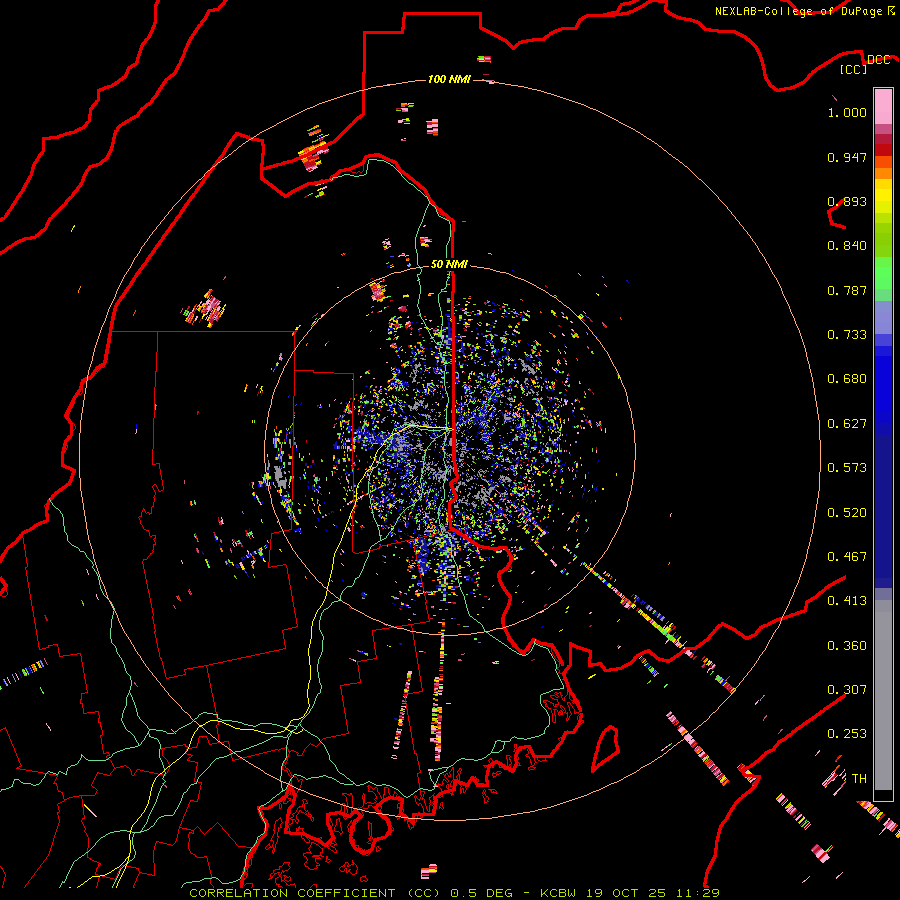The width and height of the screenshot is (900, 900).
Task: Click the gray segment of the color bar
Action: click(883, 695)
